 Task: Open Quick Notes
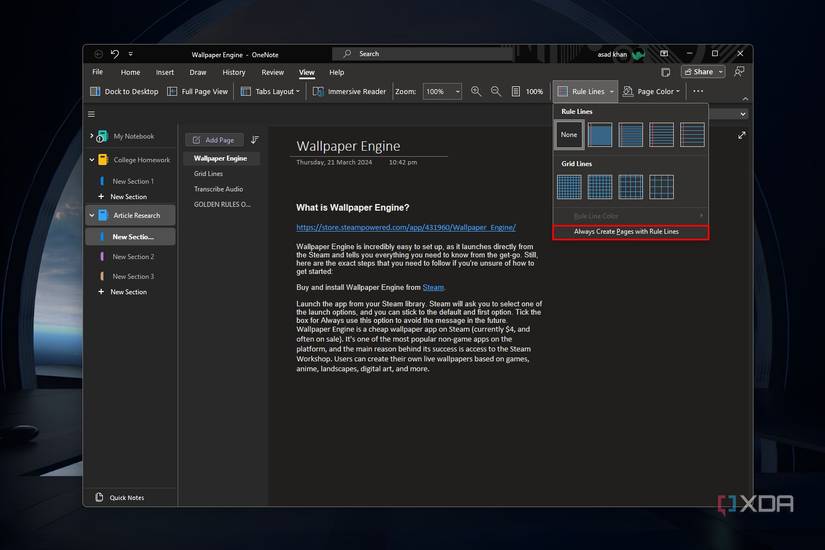point(120,497)
